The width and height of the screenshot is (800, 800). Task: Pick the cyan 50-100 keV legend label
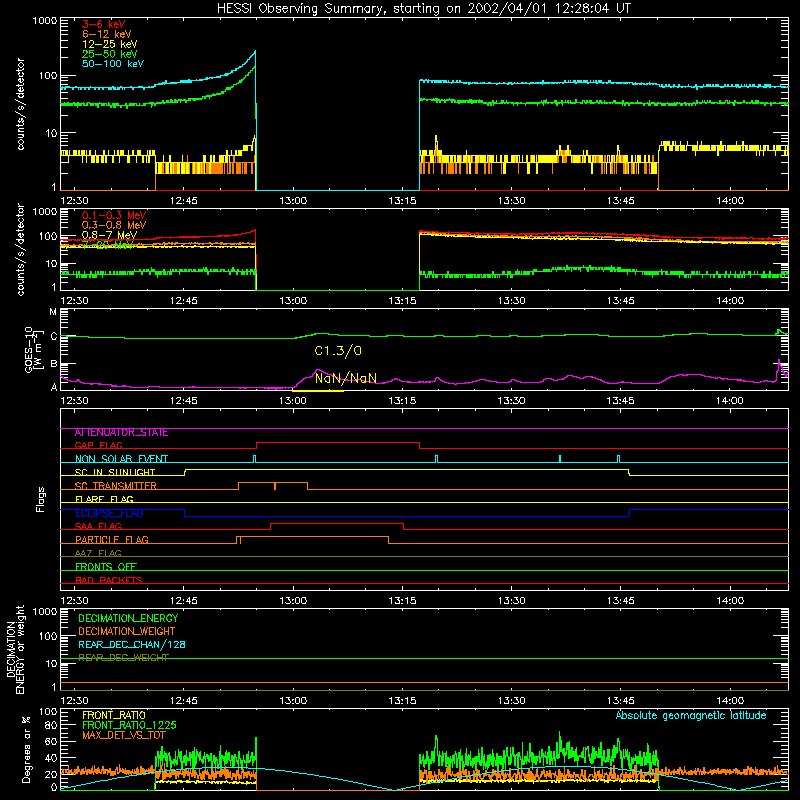(113, 64)
